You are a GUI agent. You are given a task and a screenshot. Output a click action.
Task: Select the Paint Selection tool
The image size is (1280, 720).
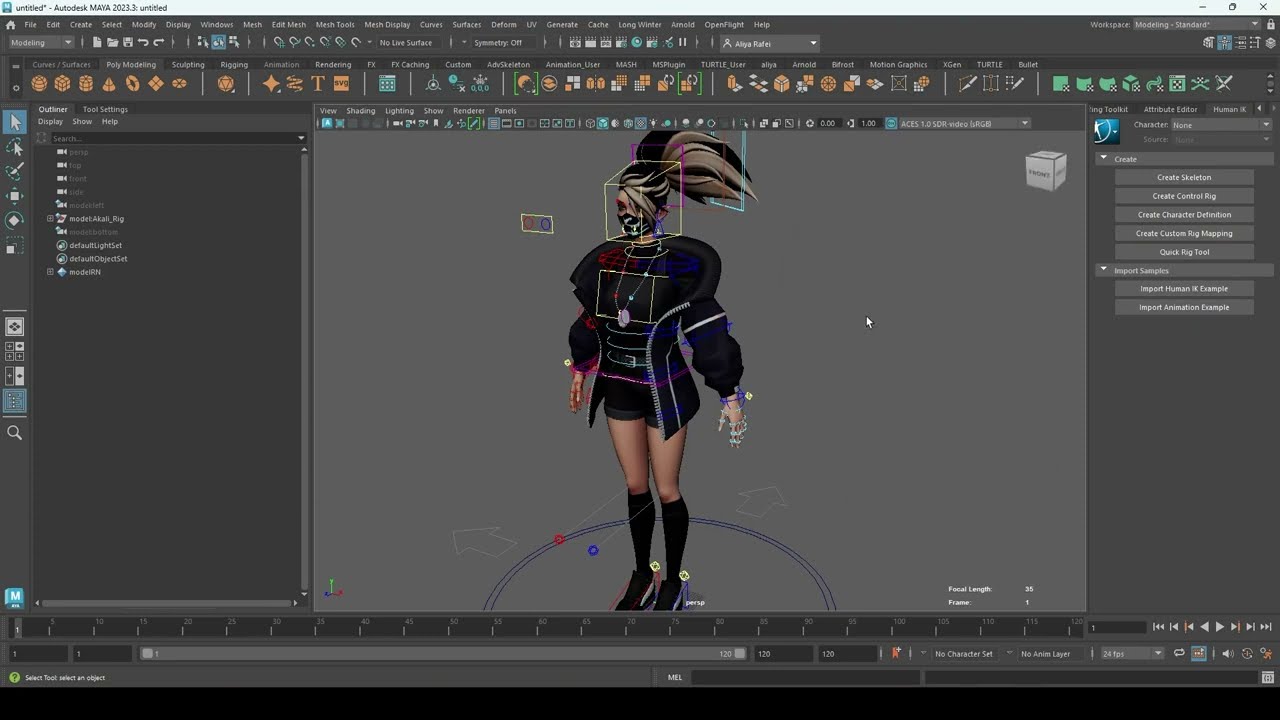click(x=14, y=172)
